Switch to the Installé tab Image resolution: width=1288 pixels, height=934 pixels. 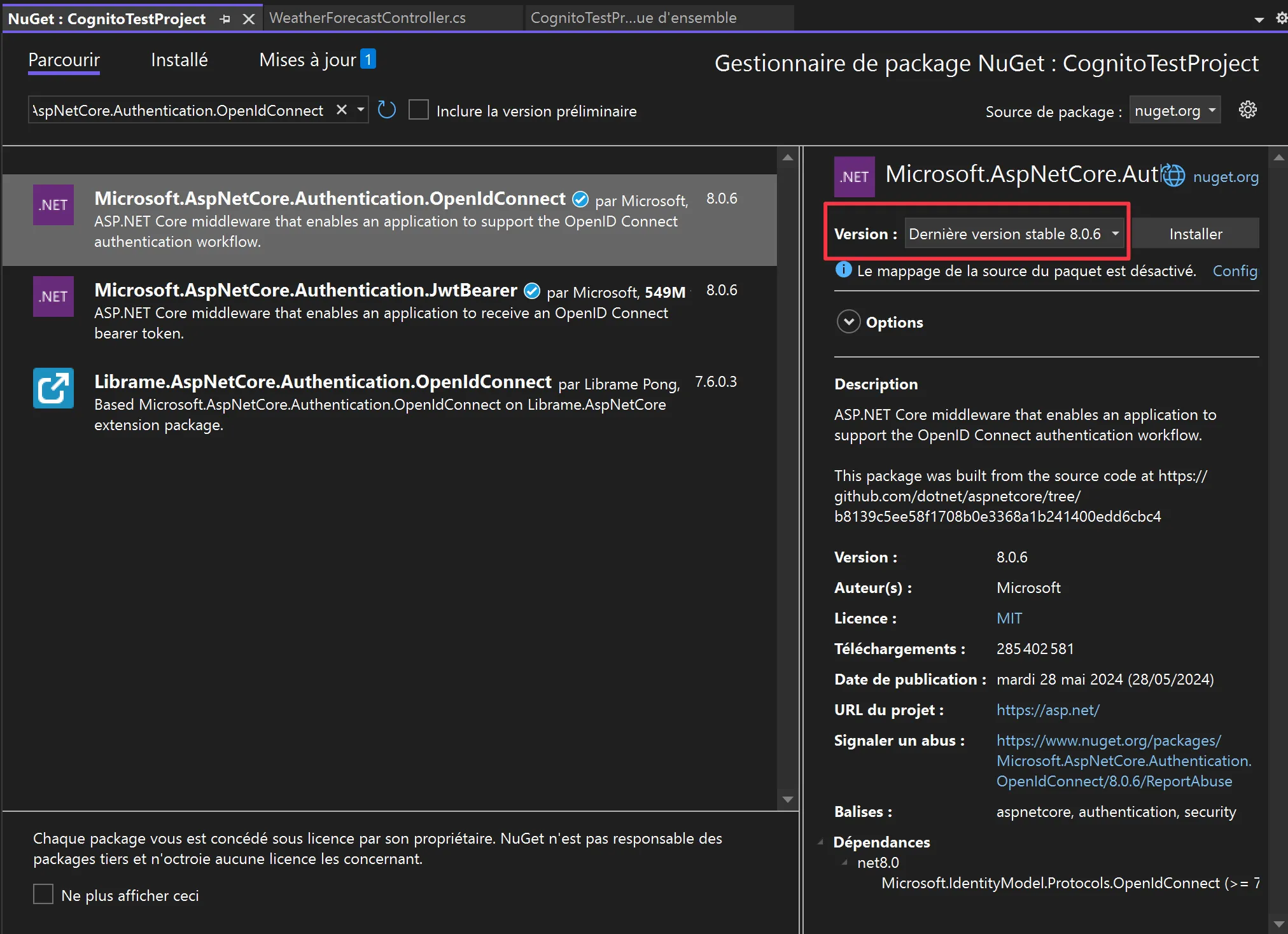coord(179,60)
